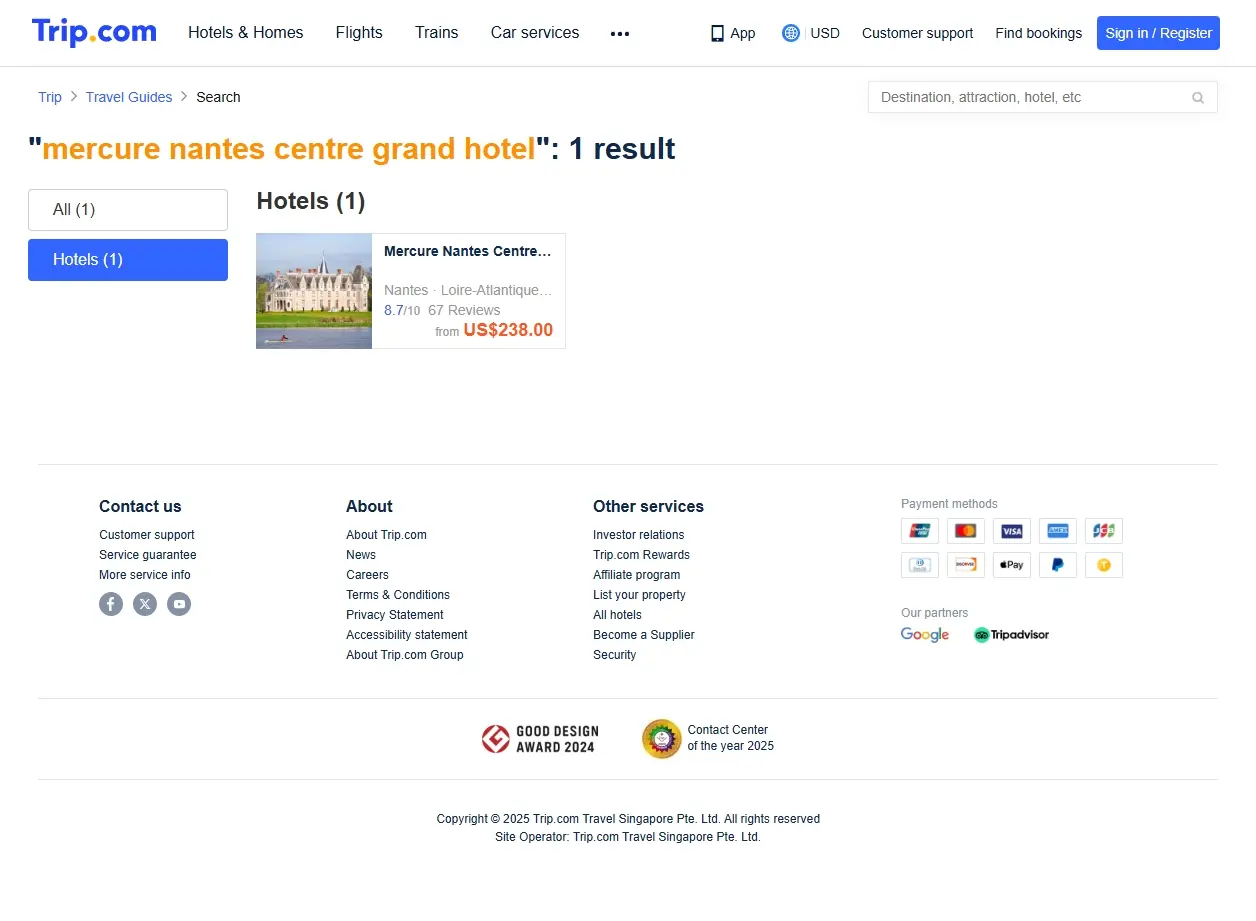Open About Trip.com link
1256x921 pixels.
(x=386, y=535)
